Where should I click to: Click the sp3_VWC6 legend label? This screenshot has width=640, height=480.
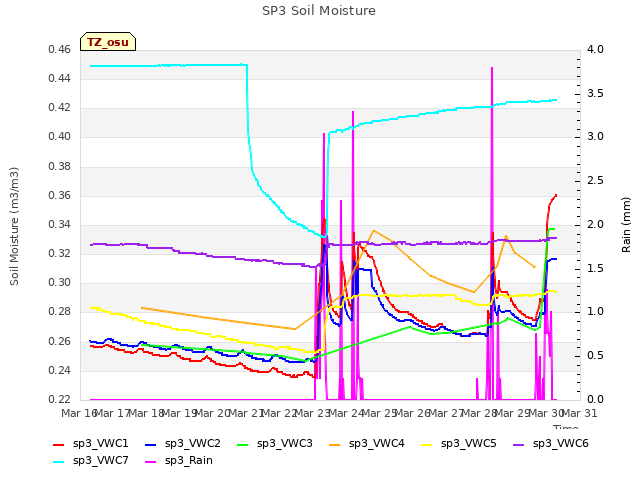[560, 443]
